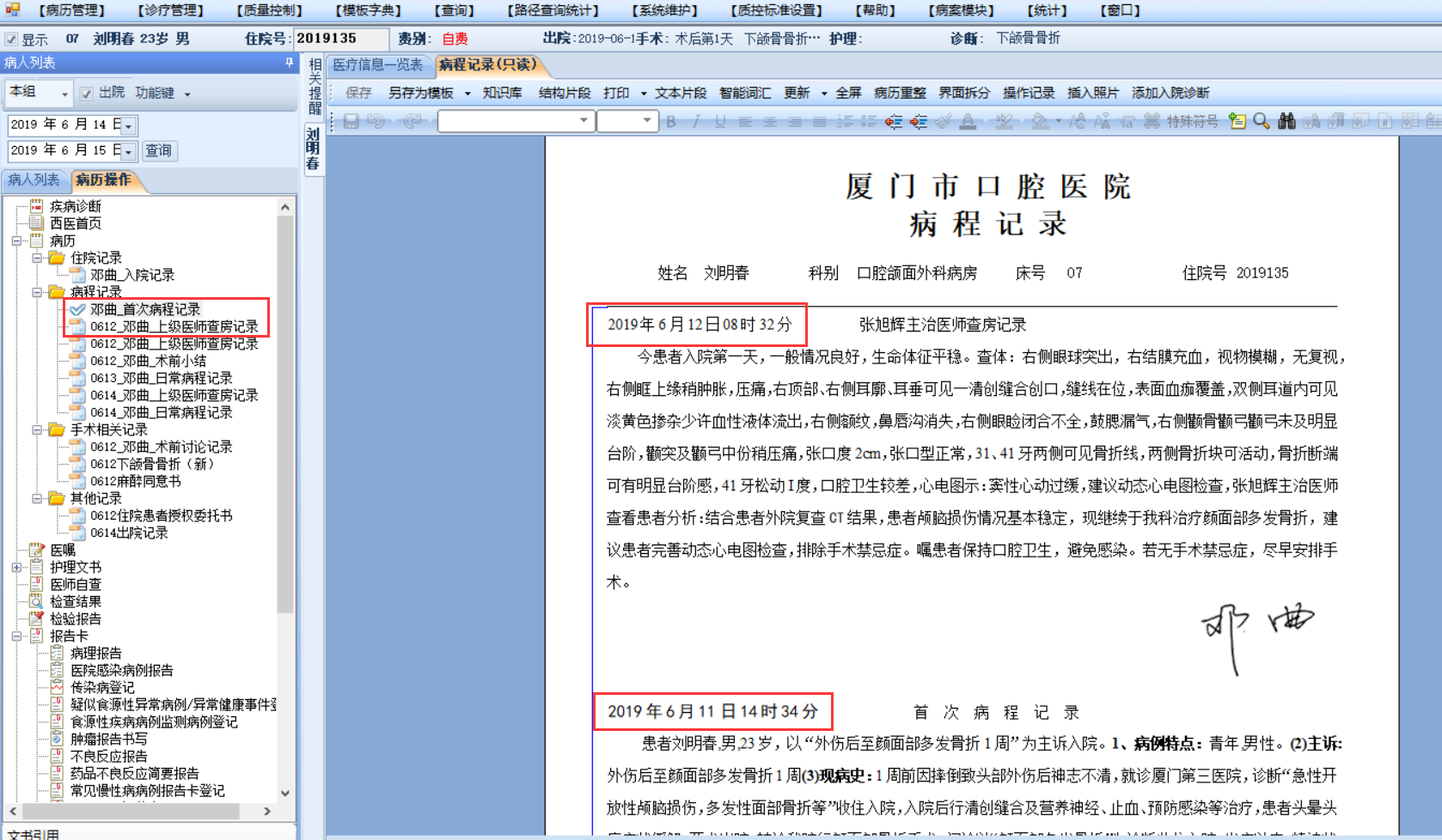Select 0614出院记录 in the tree
The height and width of the screenshot is (840, 1442).
tap(130, 533)
